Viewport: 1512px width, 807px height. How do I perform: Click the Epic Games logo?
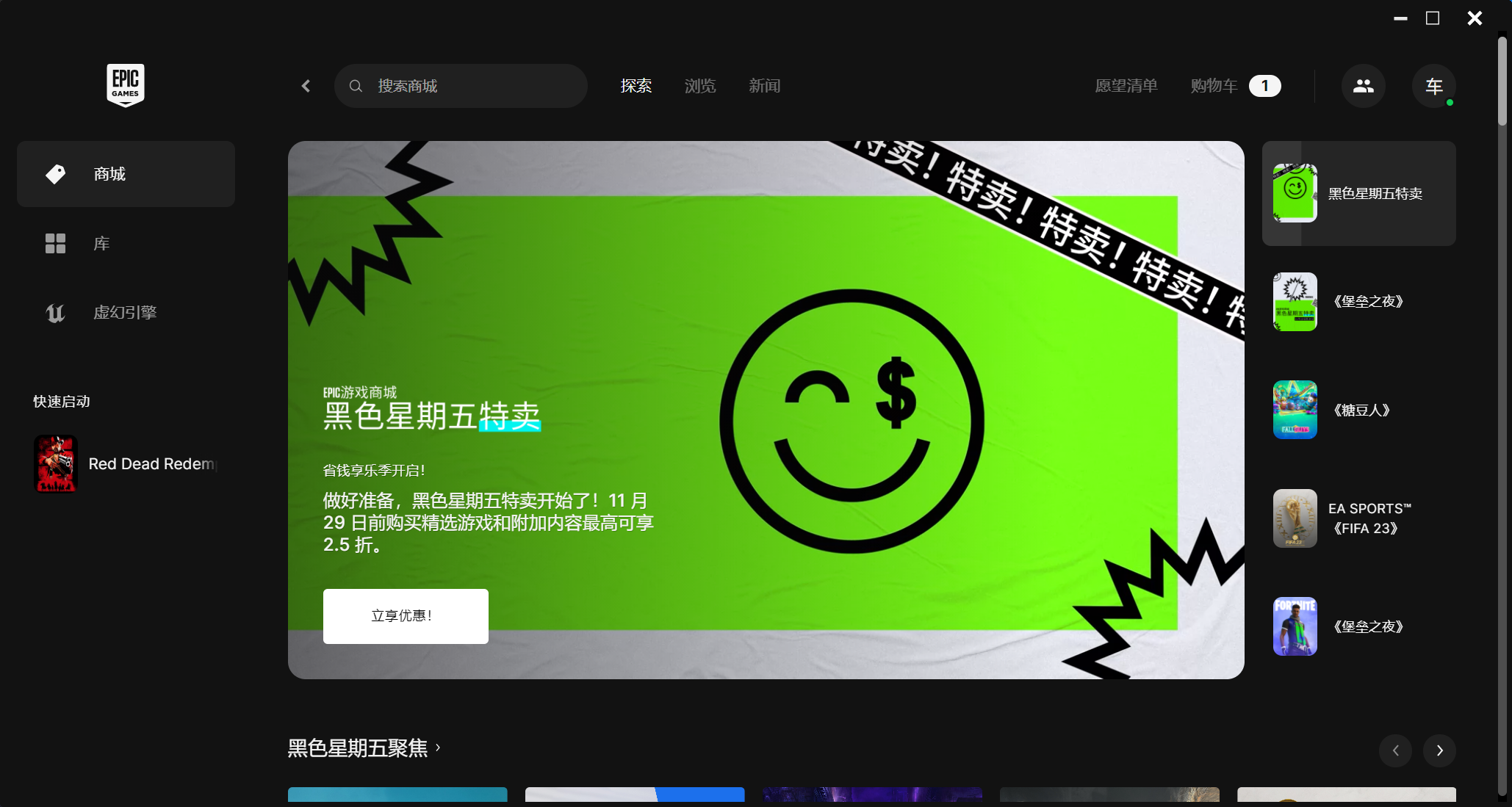(x=126, y=85)
